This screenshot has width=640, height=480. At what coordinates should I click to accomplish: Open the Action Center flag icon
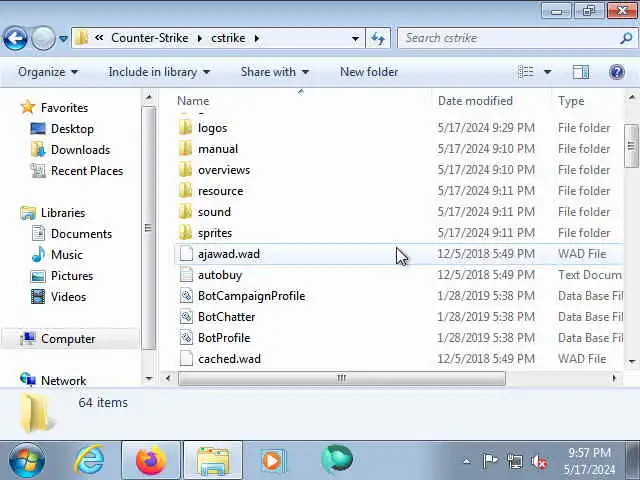490,461
